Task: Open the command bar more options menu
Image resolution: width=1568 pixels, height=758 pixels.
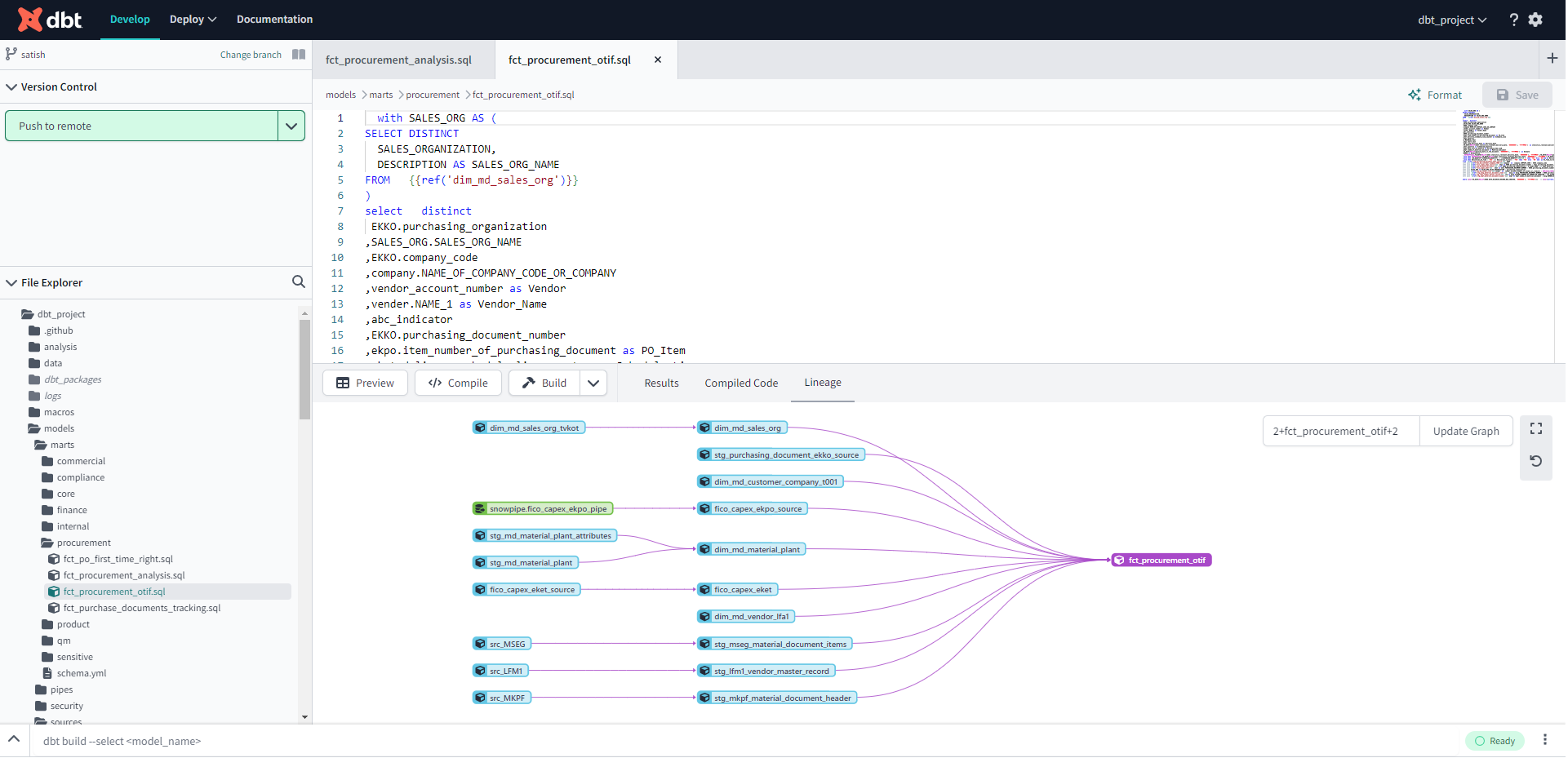Action: tap(1544, 740)
